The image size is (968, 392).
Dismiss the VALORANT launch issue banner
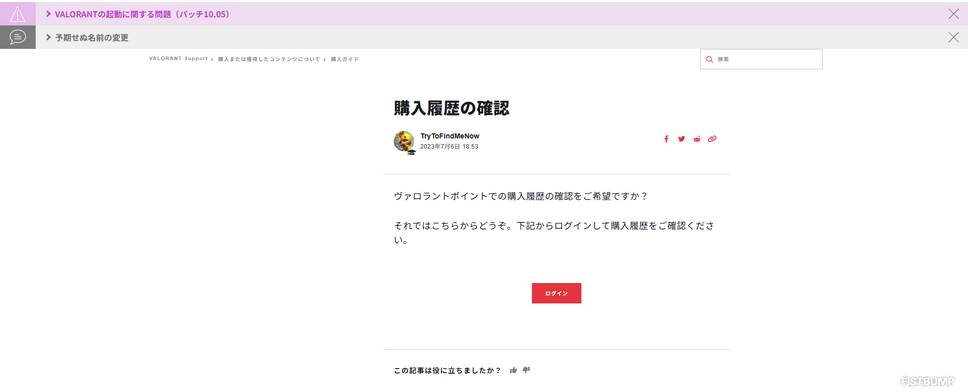953,14
